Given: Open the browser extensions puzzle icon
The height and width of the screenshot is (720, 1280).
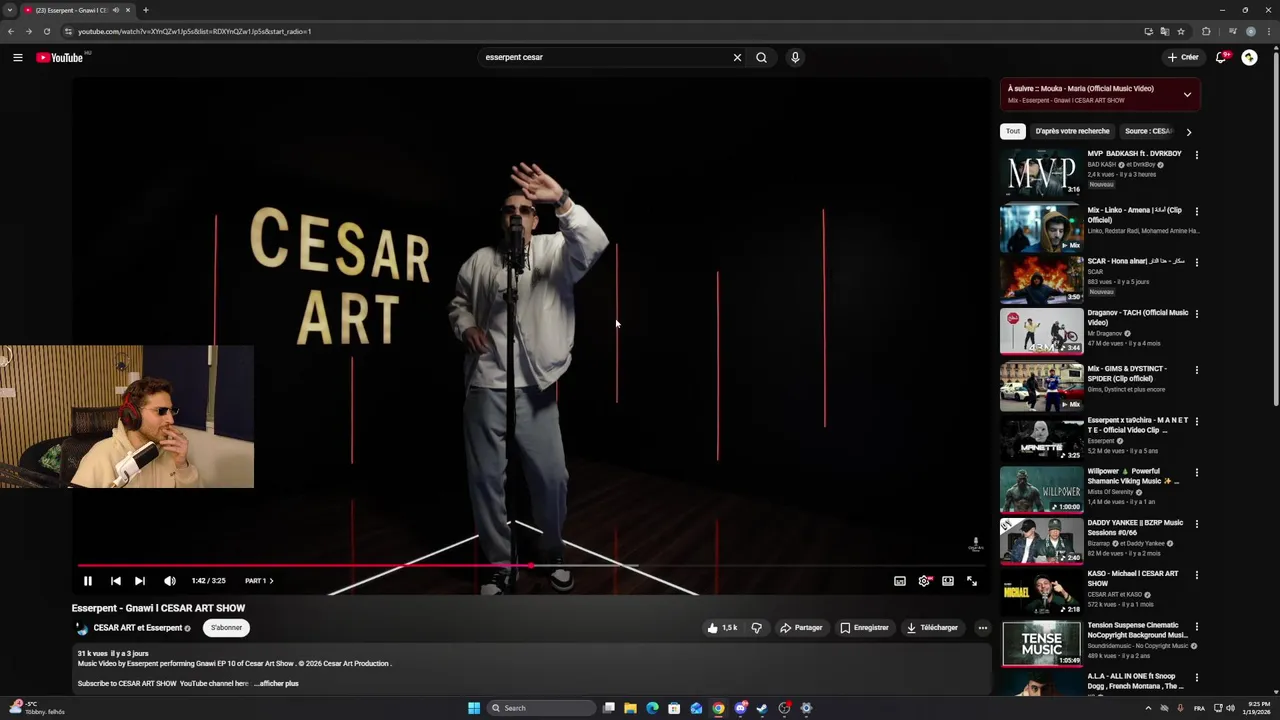Looking at the screenshot, I should (x=1206, y=31).
